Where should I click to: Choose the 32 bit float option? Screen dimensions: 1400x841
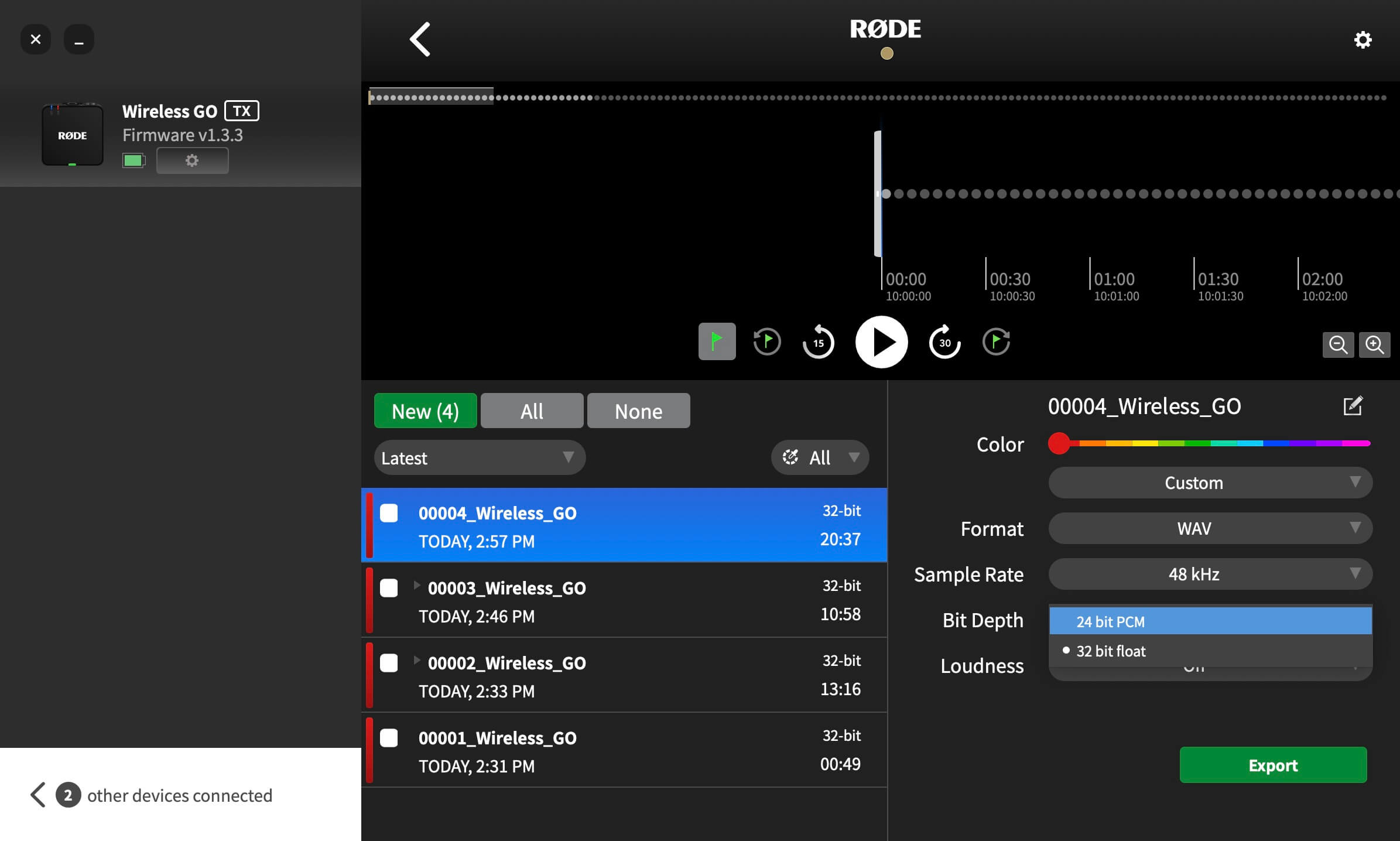click(x=1210, y=651)
